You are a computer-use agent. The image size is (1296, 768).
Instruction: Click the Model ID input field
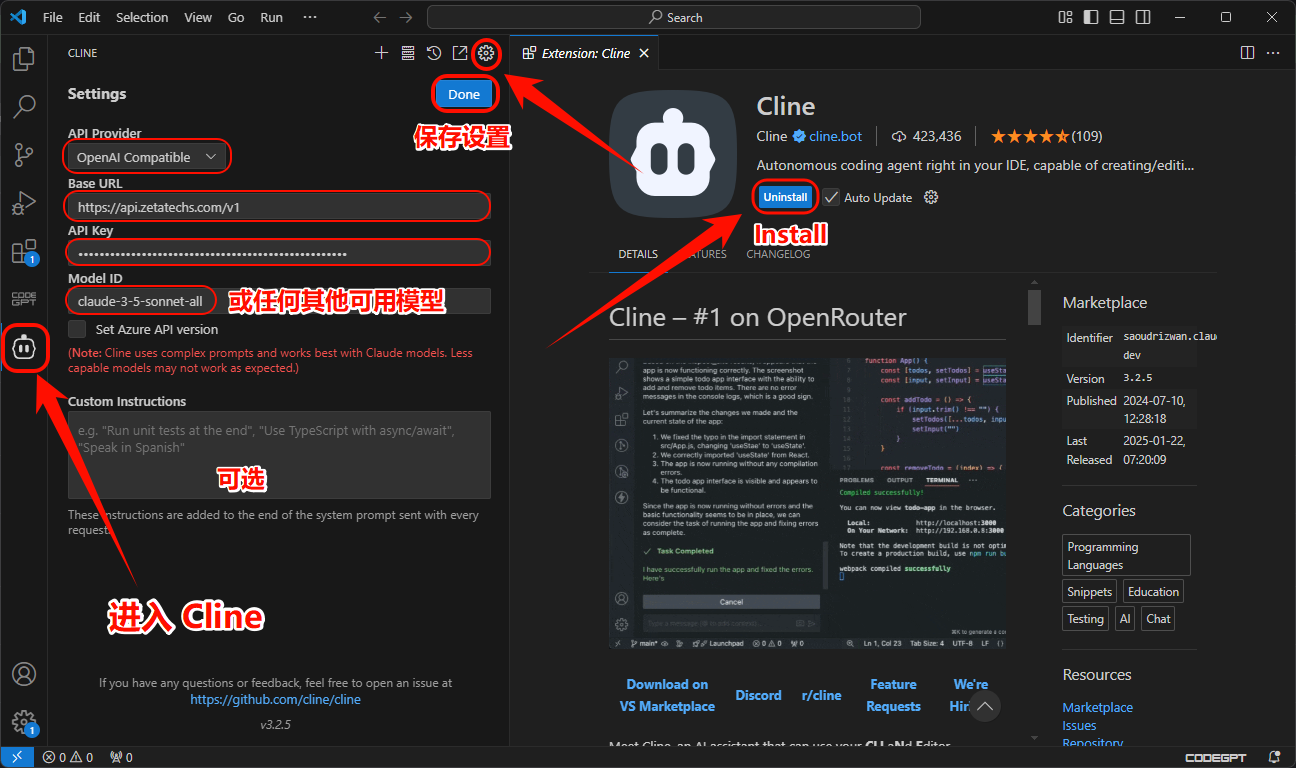279,301
